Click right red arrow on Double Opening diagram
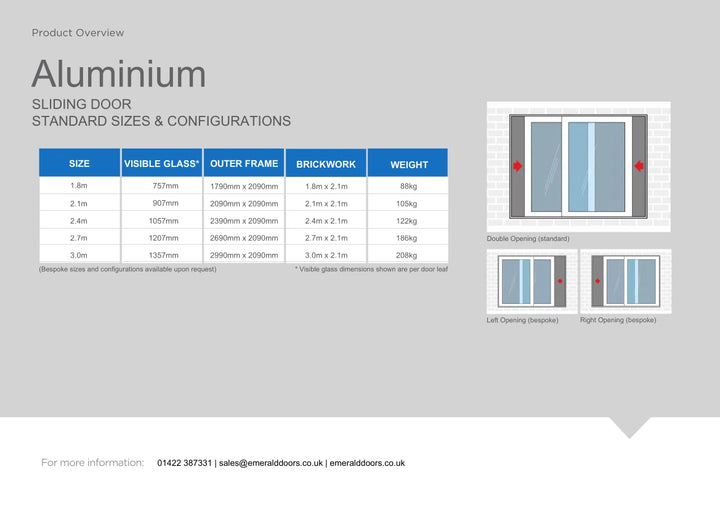Image resolution: width=720 pixels, height=509 pixels. click(x=639, y=166)
